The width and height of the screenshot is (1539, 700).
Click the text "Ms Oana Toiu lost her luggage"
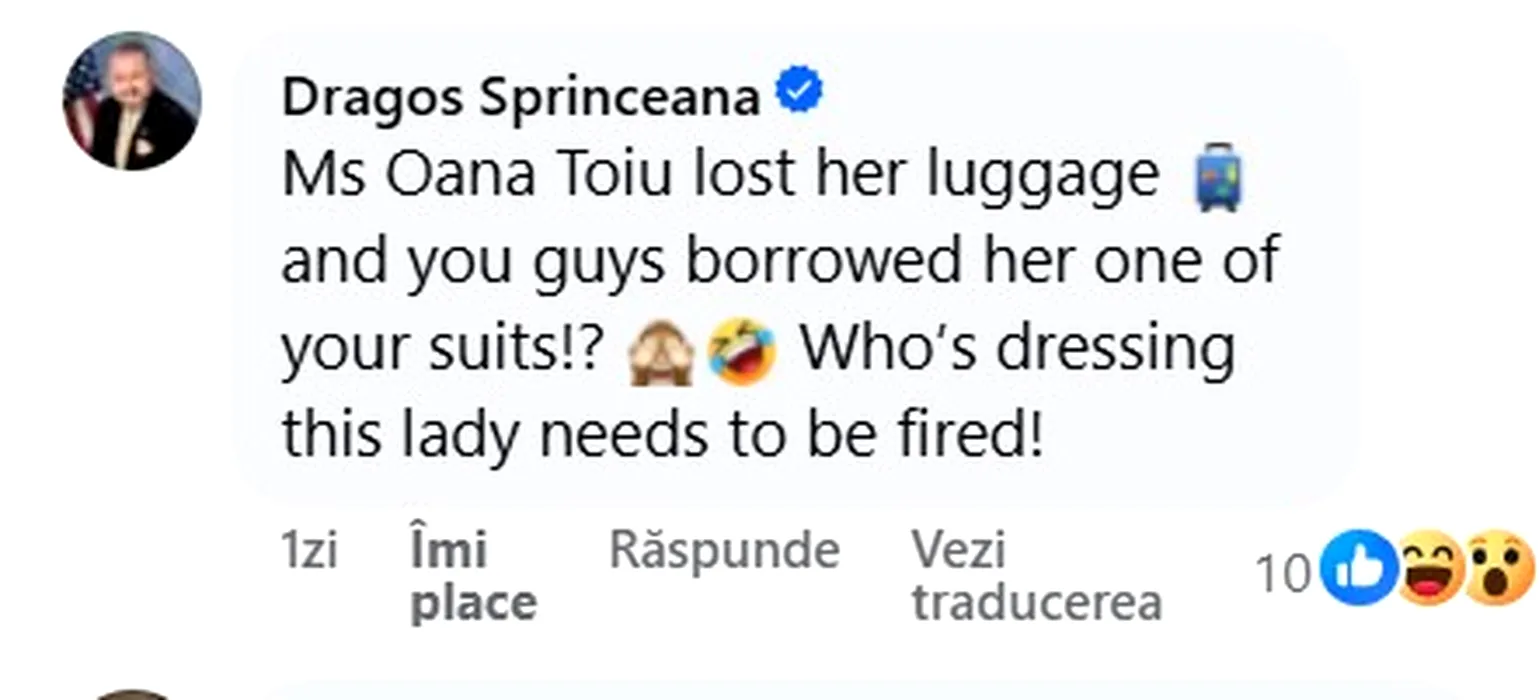(720, 176)
